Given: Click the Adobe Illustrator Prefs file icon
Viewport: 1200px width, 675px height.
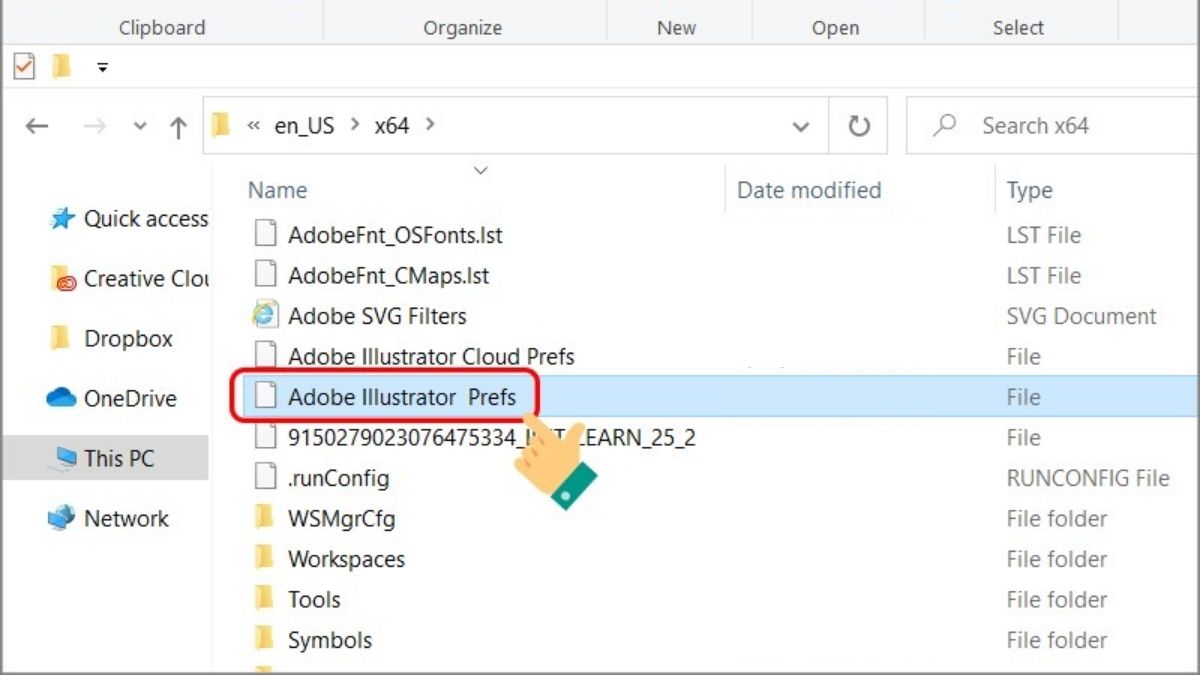Looking at the screenshot, I should (265, 397).
